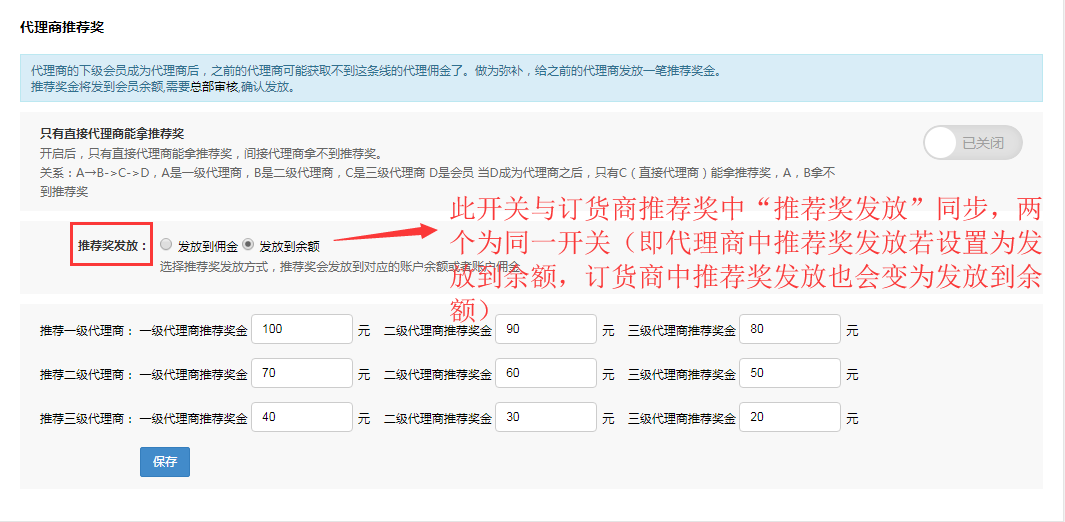Viewport: 1065px width, 522px height.
Task: Click the 三级代理商推荐奖金 field showing 80
Action: (x=789, y=329)
